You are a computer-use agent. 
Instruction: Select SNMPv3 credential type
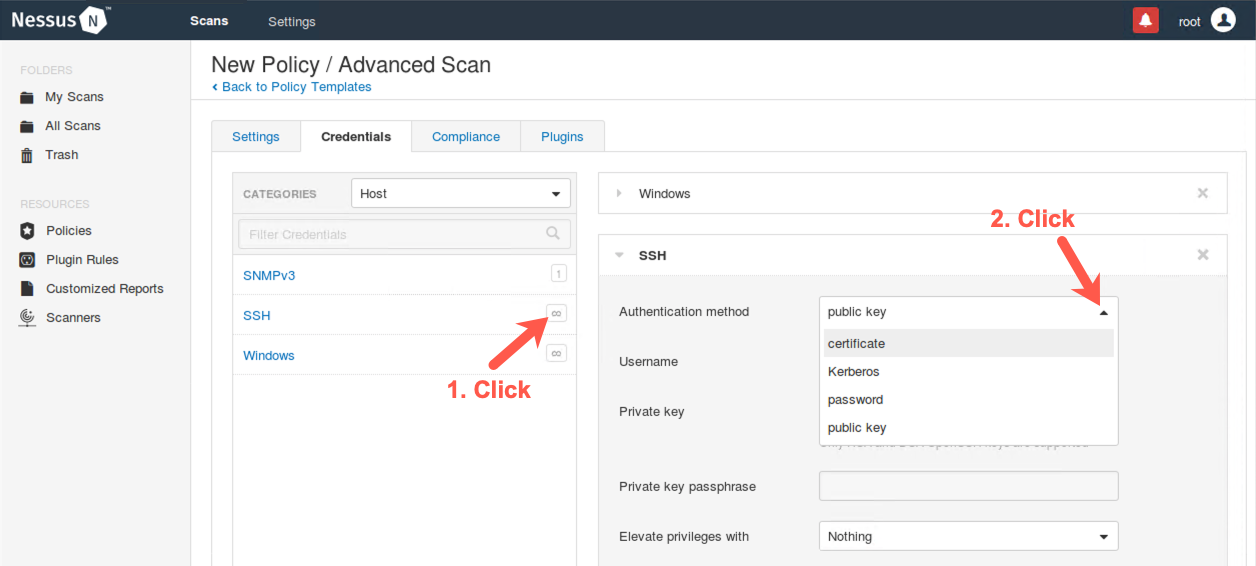269,275
